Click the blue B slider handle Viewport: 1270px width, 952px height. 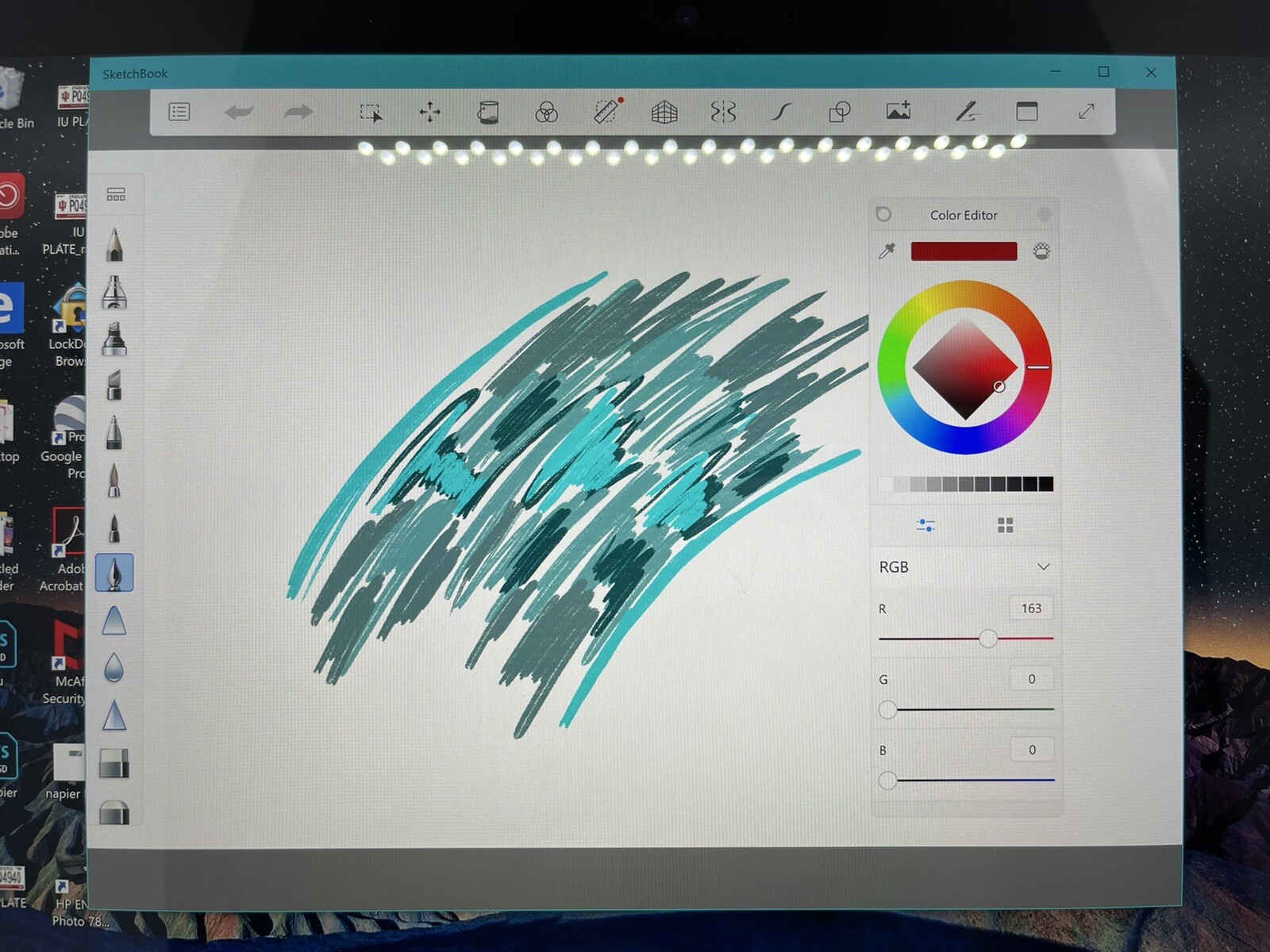tap(887, 780)
